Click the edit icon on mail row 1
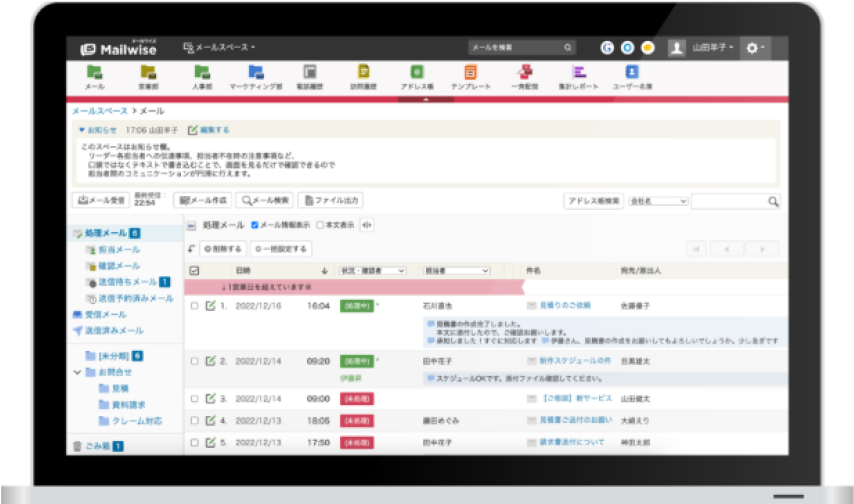 (211, 306)
